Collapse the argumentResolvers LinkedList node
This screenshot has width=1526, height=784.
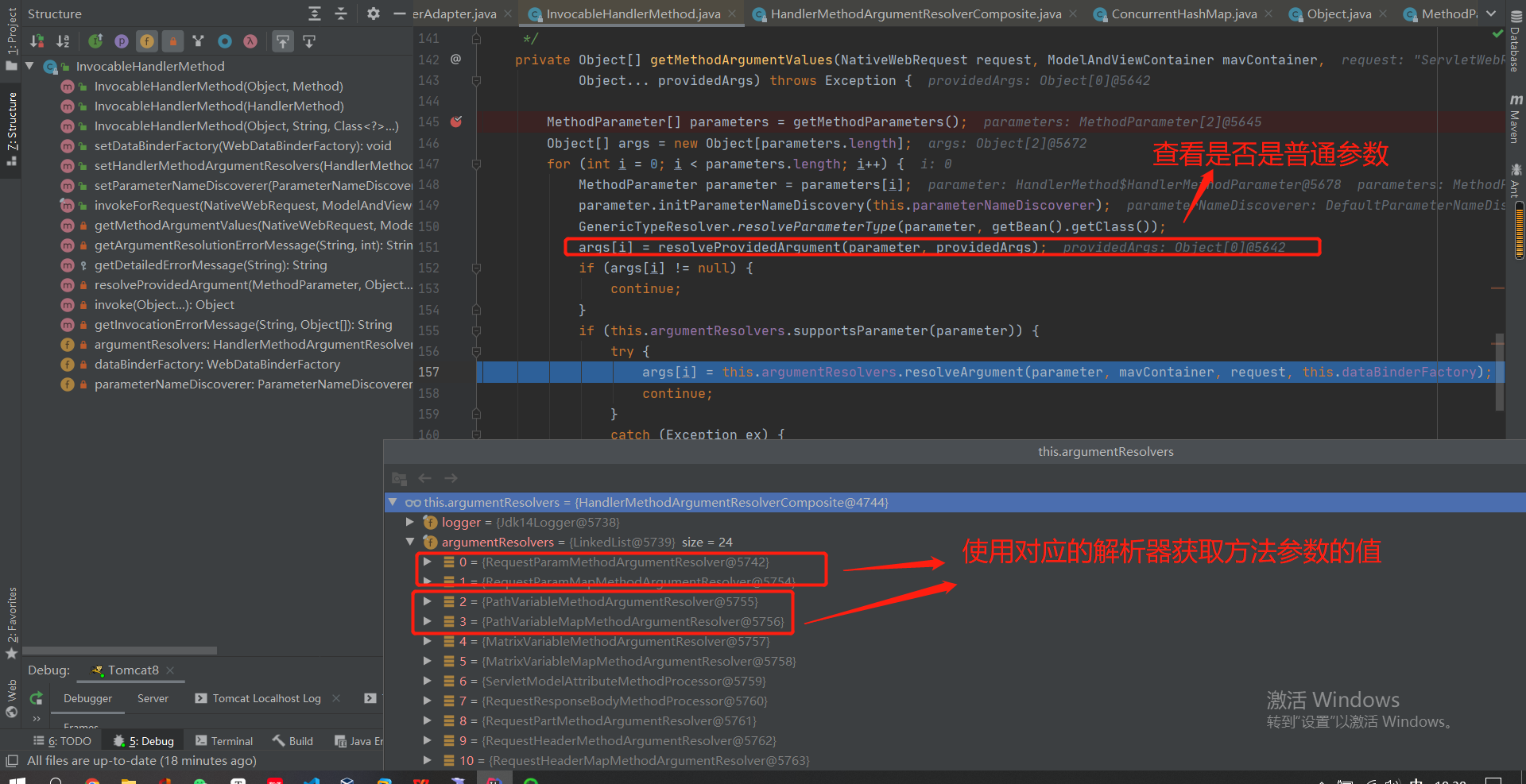[x=410, y=542]
